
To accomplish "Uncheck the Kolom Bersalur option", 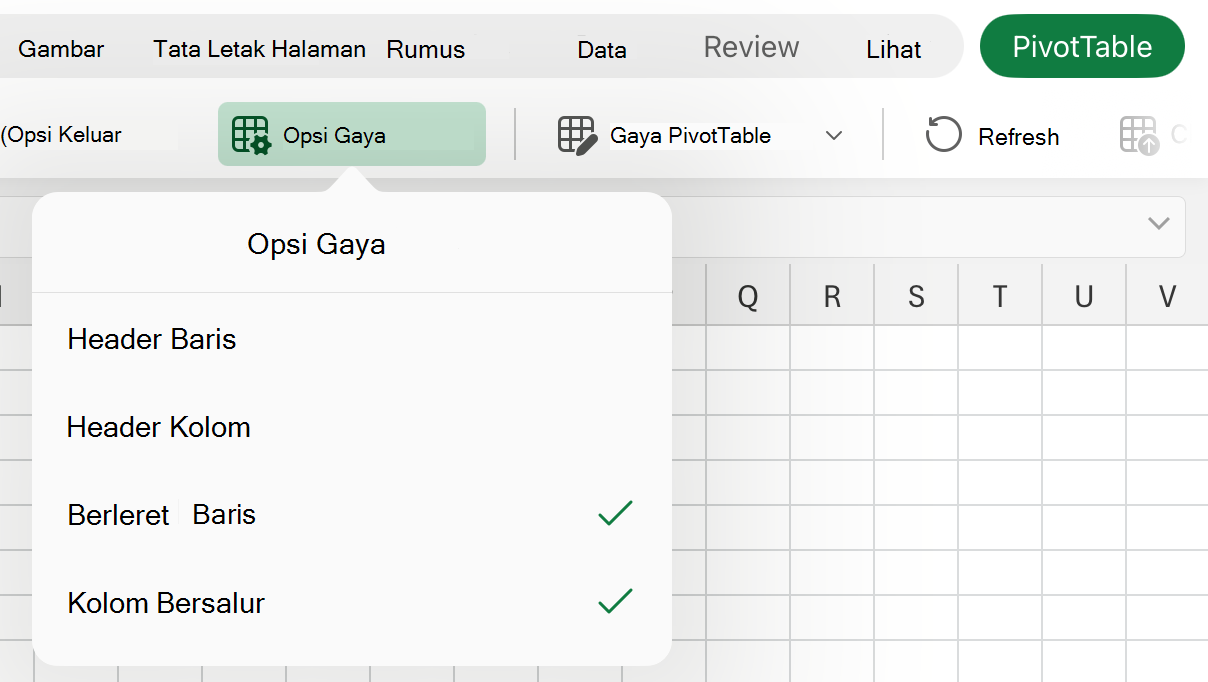I will 351,603.
